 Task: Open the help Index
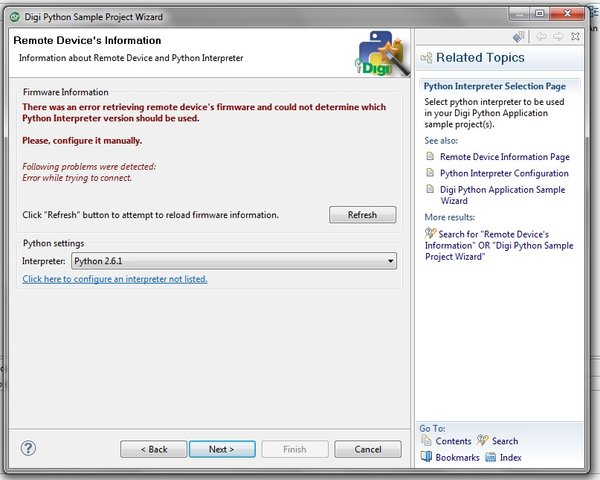tap(503, 457)
